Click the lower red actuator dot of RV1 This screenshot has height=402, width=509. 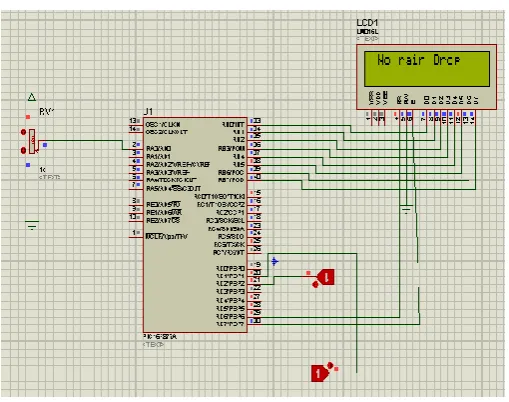pyautogui.click(x=23, y=150)
